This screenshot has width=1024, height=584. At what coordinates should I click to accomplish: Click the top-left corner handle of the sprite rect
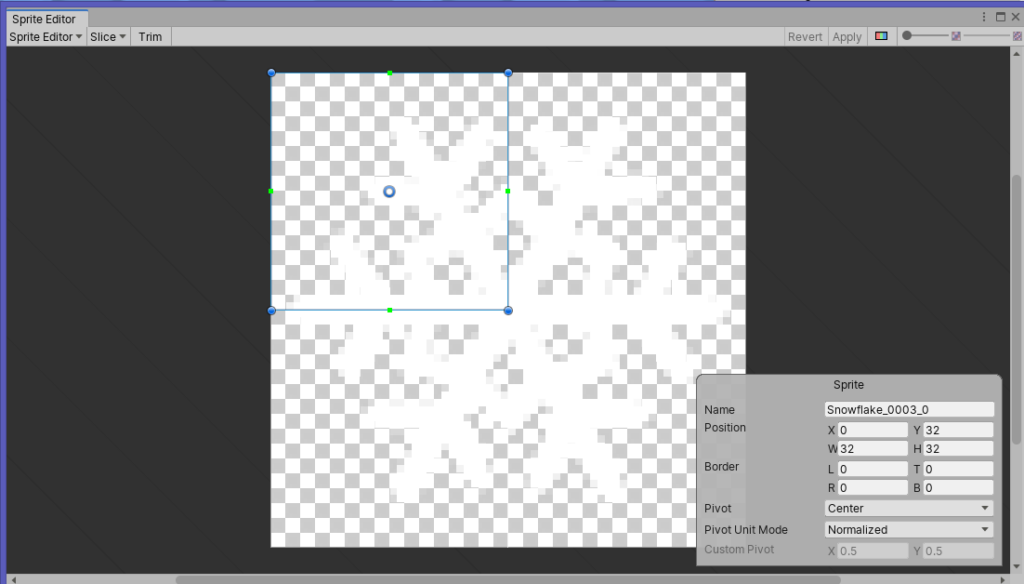tap(271, 73)
